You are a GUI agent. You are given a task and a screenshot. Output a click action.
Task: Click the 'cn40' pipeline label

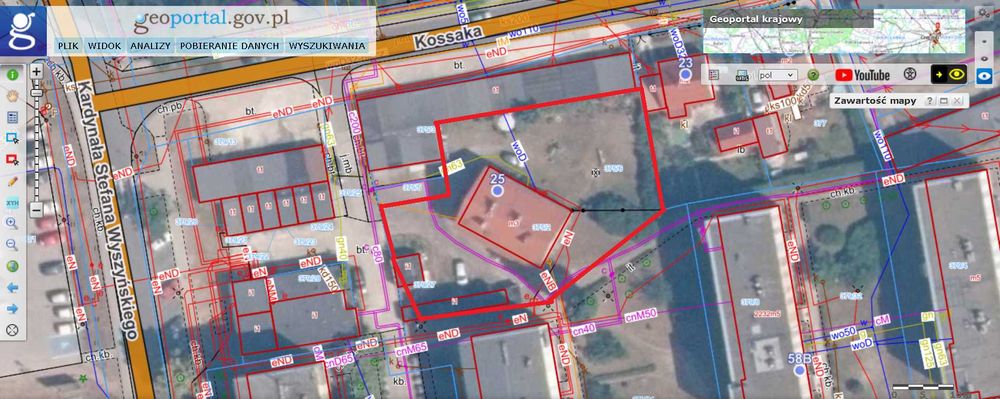pyautogui.click(x=584, y=329)
